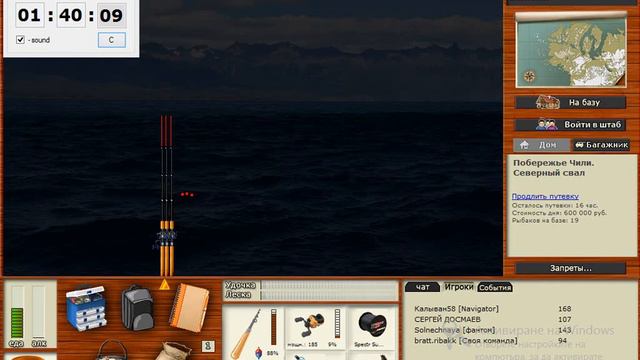Open the Chile coast map thumbnail
Image resolution: width=640 pixels, height=360 pixels.
coord(571,50)
